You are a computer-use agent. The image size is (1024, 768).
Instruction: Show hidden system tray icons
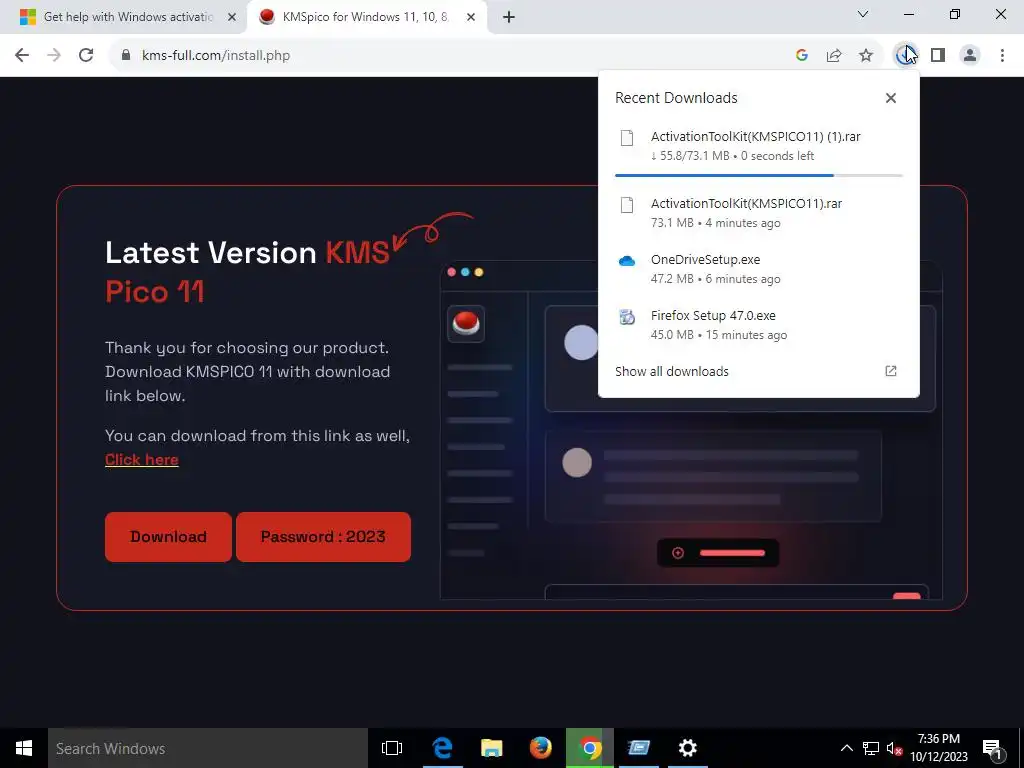846,748
